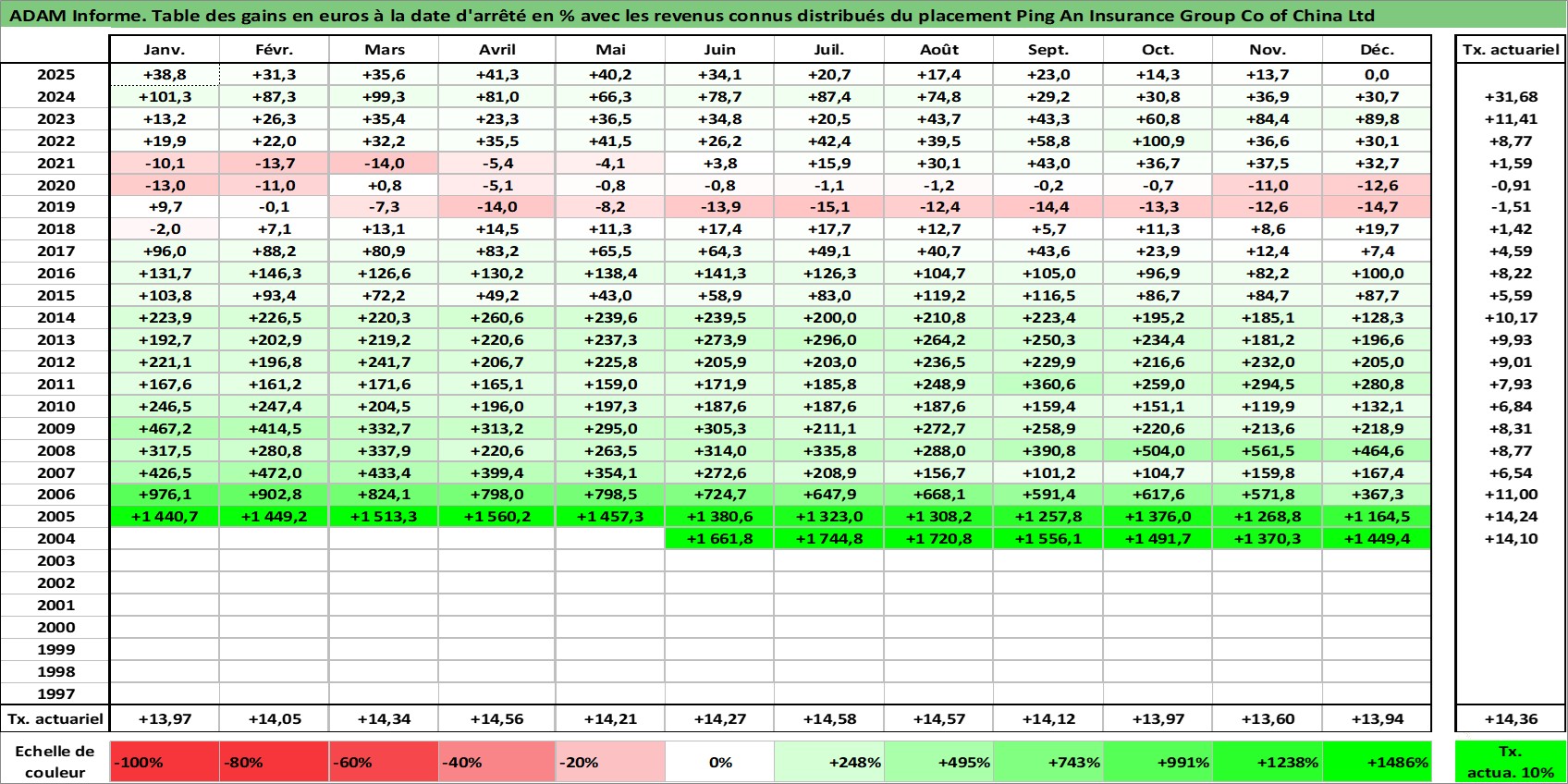Click the -100% red color scale swatch
1568x784 pixels.
coord(165,762)
